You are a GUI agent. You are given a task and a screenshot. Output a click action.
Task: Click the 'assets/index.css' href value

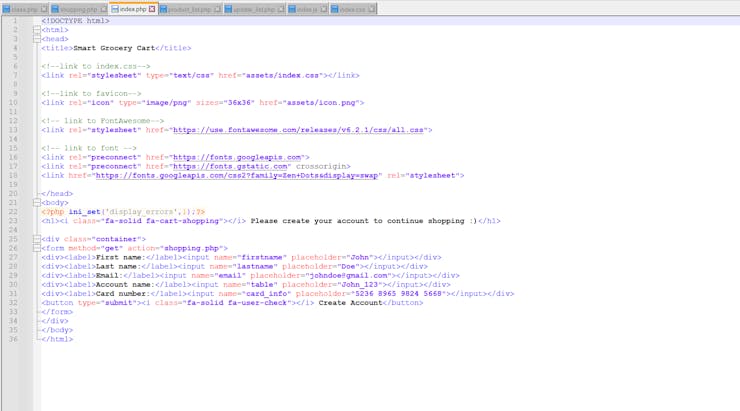click(282, 75)
